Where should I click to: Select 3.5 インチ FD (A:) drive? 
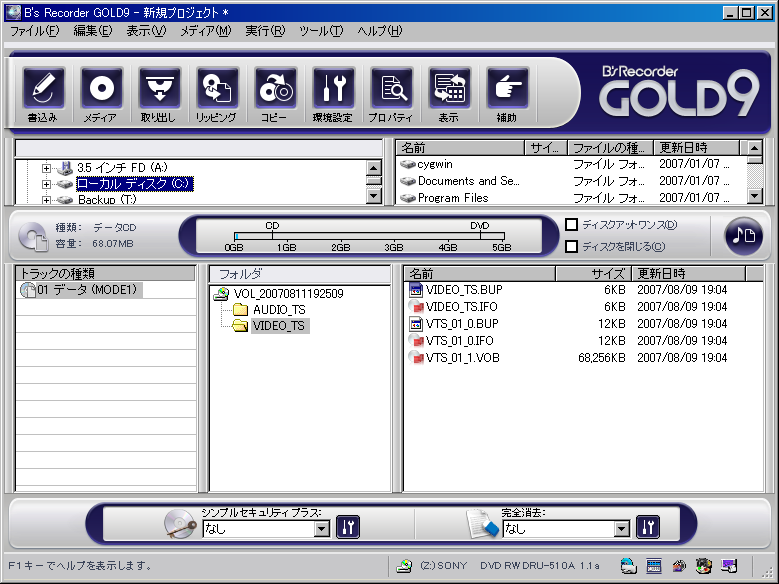[122, 168]
